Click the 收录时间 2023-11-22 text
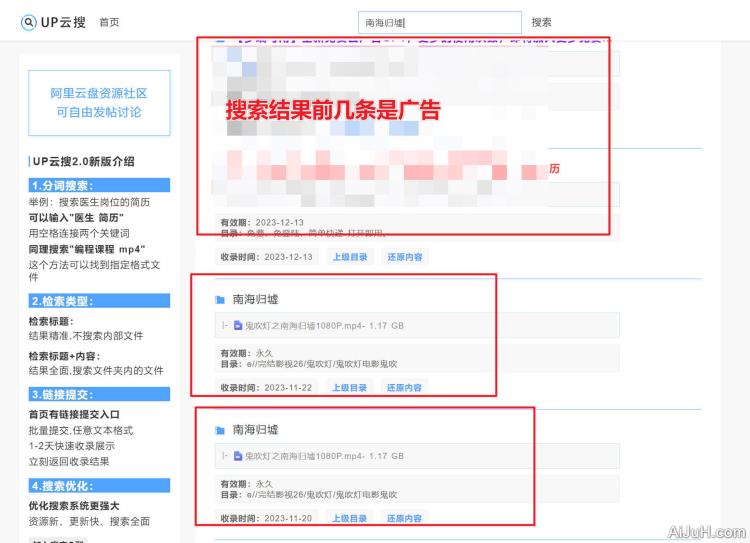The height and width of the screenshot is (543, 750). point(266,388)
